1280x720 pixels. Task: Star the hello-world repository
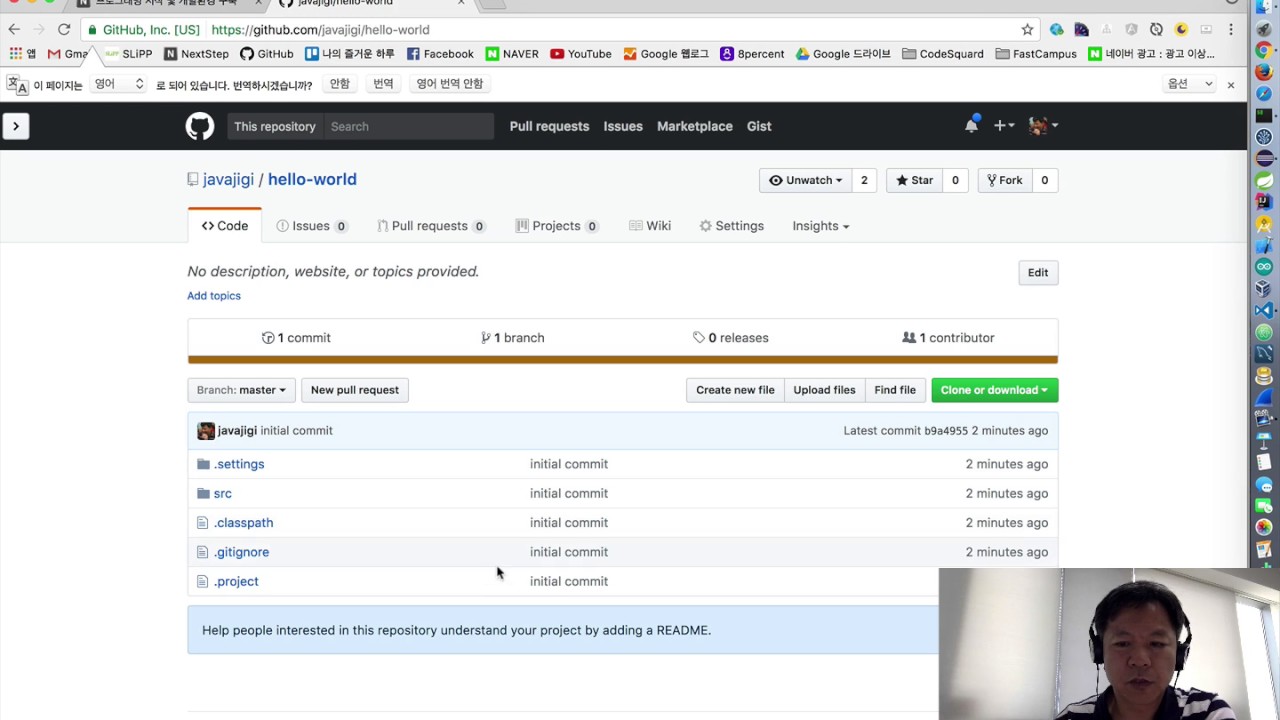(x=914, y=180)
